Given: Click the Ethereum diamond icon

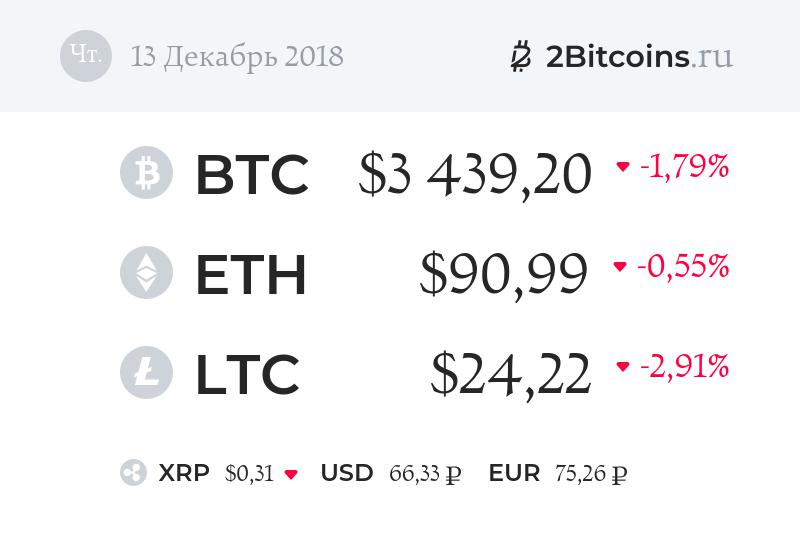Looking at the screenshot, I should tap(146, 274).
